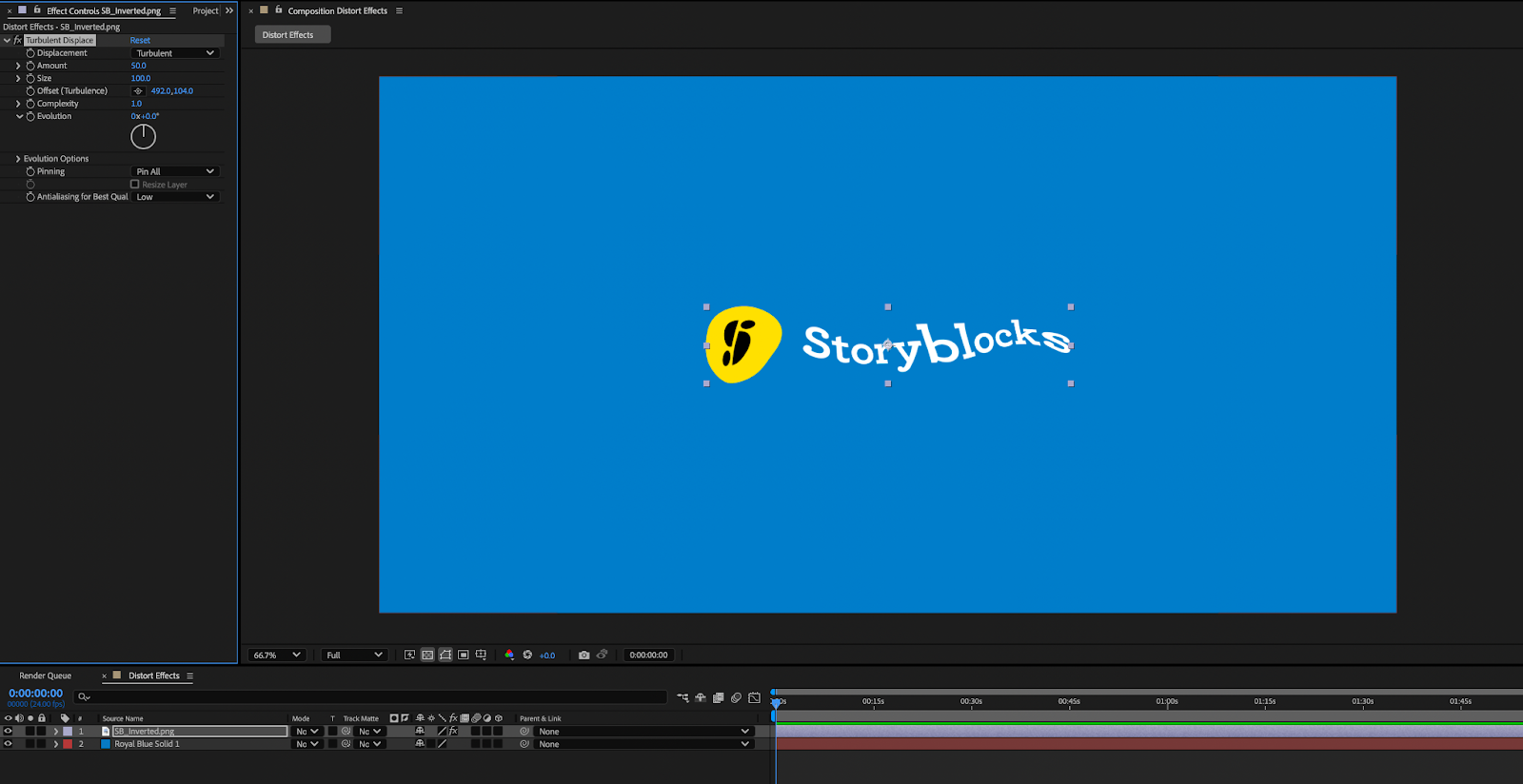Toggle the Evolution stopwatch icon

pos(30,116)
